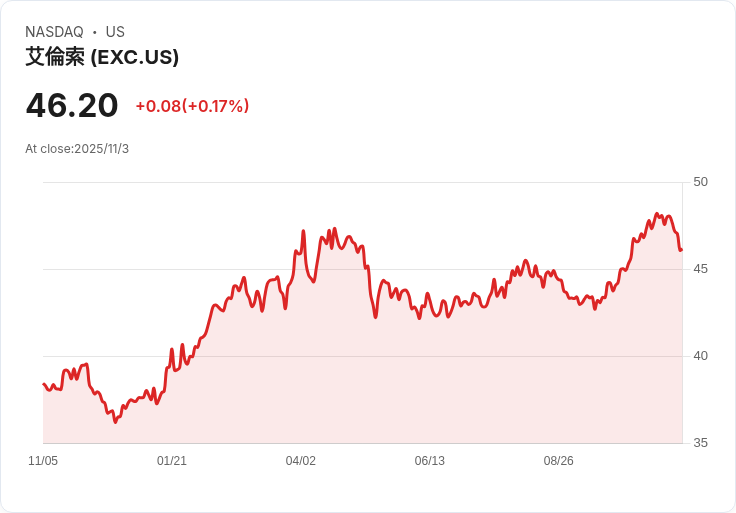This screenshot has height=513, width=736.
Task: Click the lowest dip of the price line
Action: (115, 422)
